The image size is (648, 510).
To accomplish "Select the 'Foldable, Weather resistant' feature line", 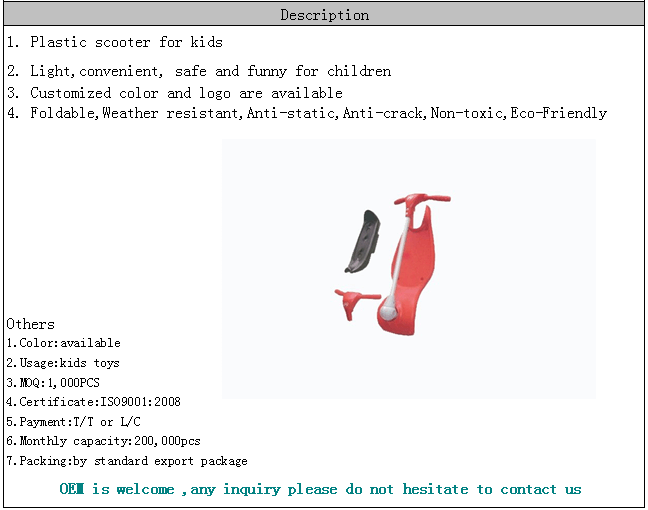I will click(307, 113).
